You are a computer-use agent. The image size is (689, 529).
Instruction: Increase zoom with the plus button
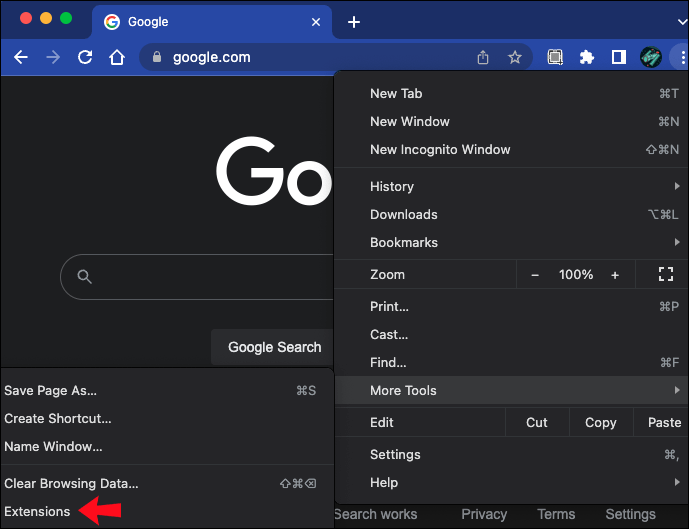pos(615,275)
